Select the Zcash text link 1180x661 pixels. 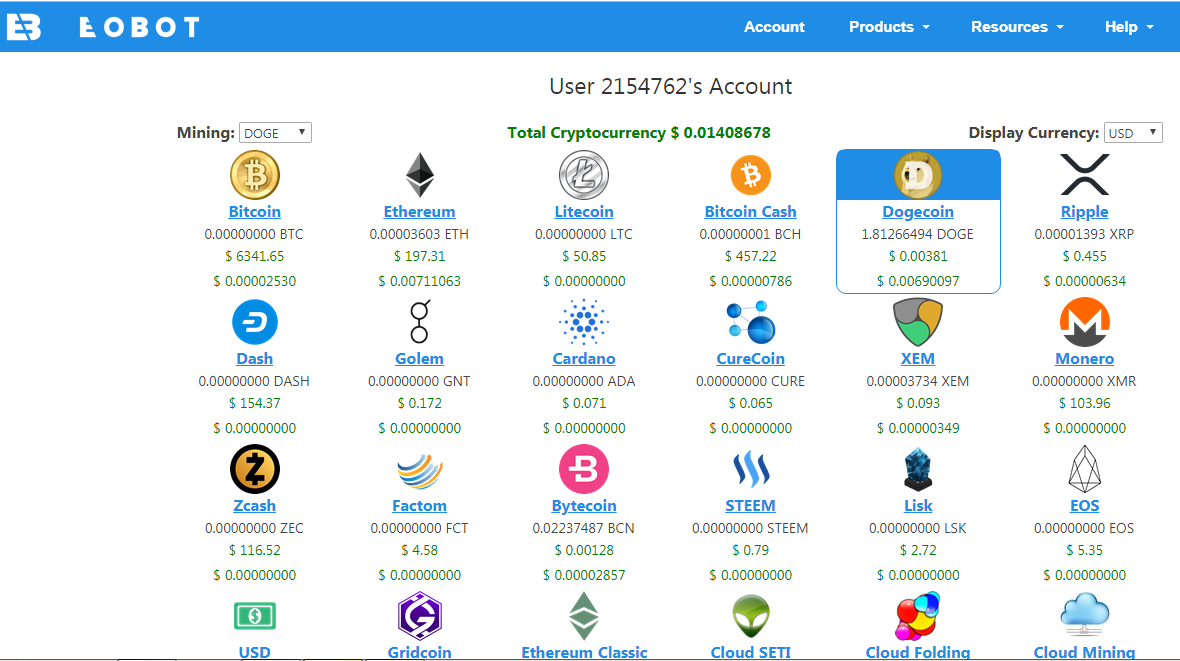[254, 505]
